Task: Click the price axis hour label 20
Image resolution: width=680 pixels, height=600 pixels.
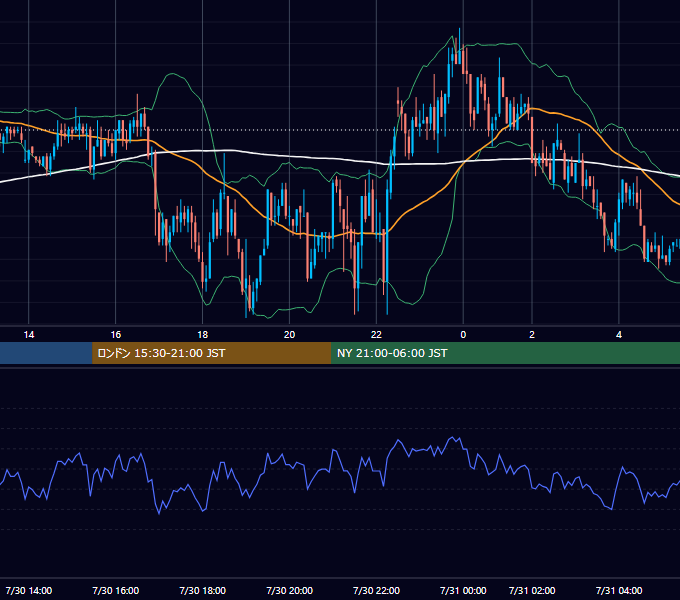Action: (289, 335)
